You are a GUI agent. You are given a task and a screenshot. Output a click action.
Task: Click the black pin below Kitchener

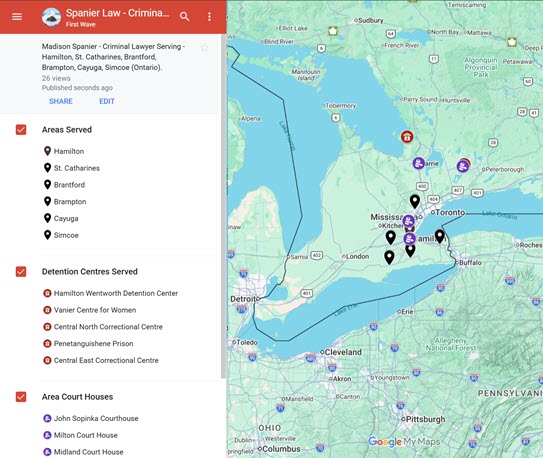tap(391, 237)
